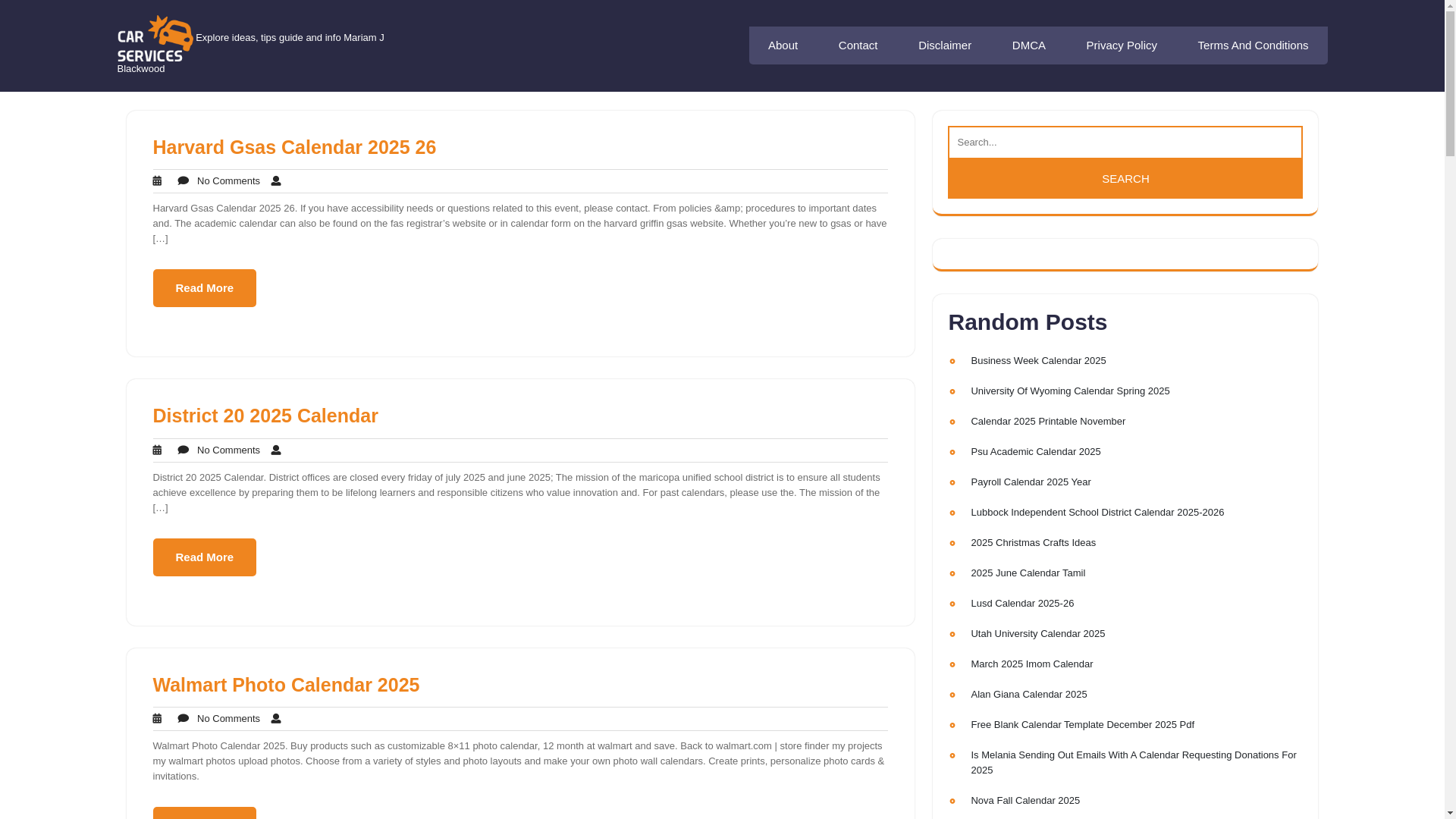
Task: Click calendar icon under District 20 post
Action: (157, 450)
